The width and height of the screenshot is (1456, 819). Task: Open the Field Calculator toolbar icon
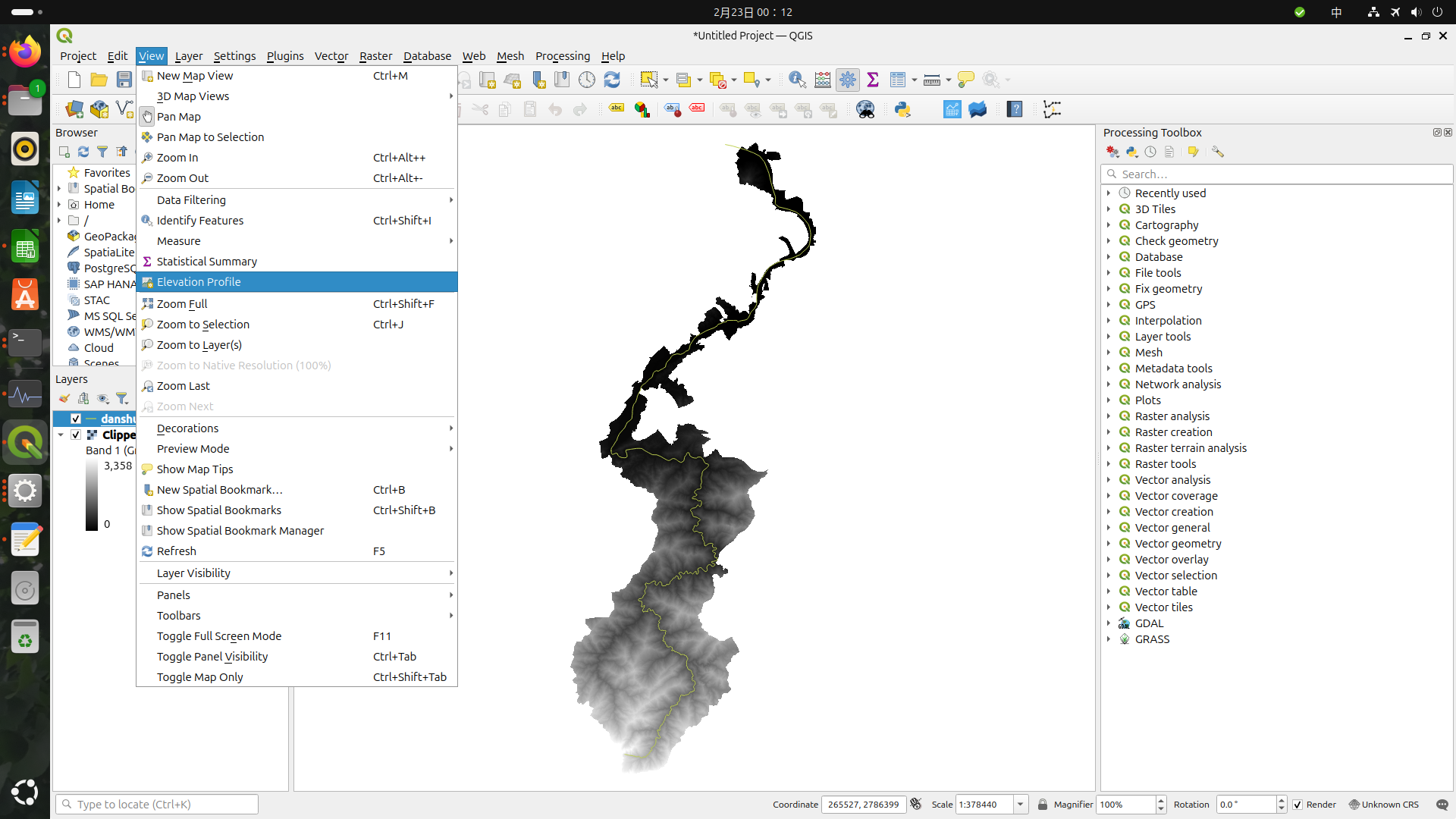(x=823, y=80)
